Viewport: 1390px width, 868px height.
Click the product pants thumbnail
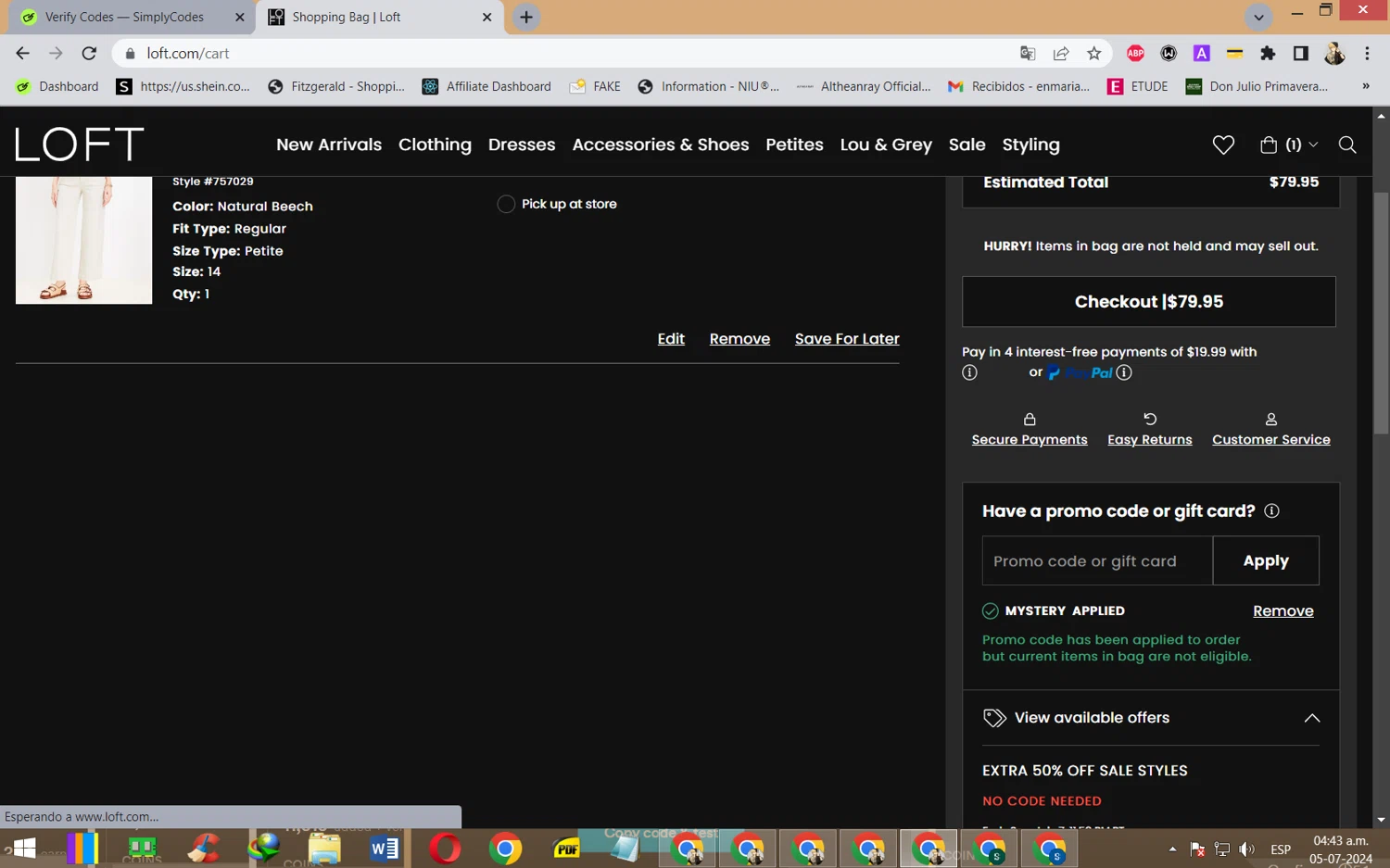coord(83,240)
